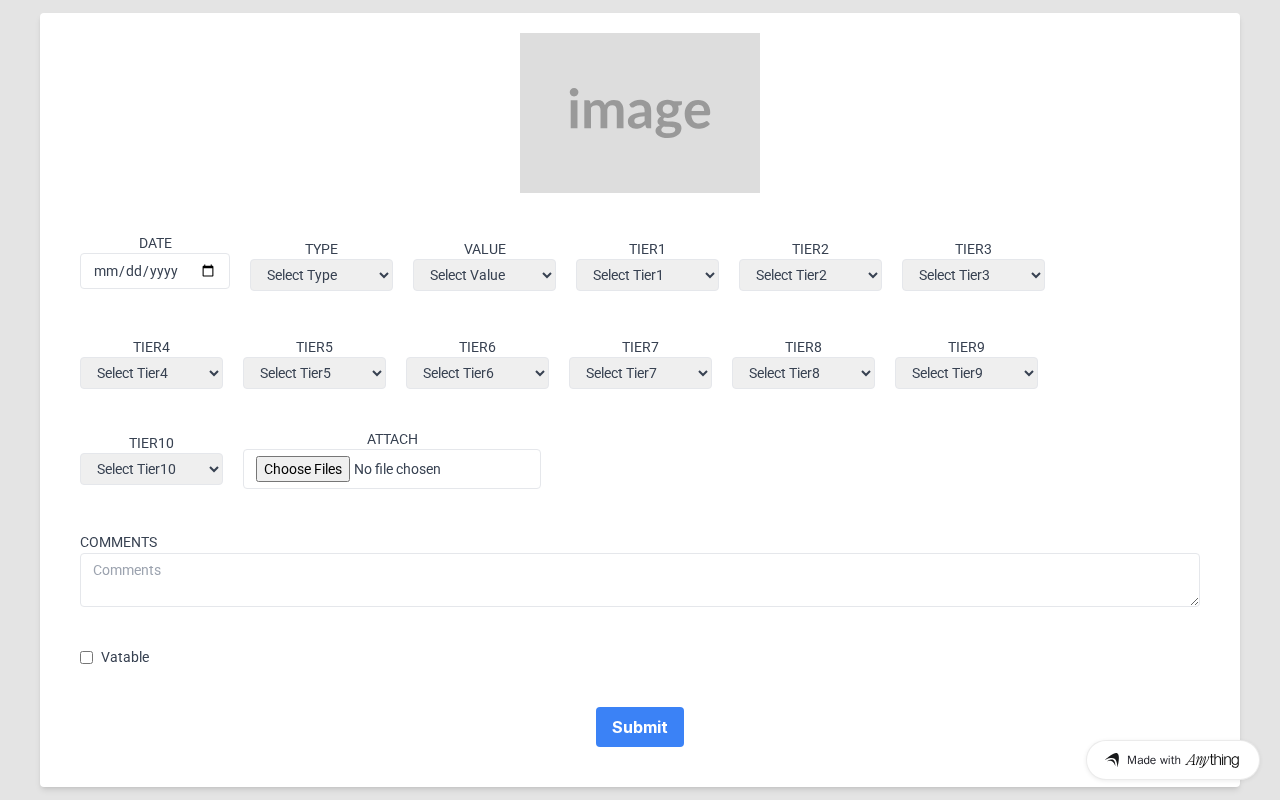The width and height of the screenshot is (1280, 800).
Task: Enable the Vatable checkbox
Action: click(87, 657)
